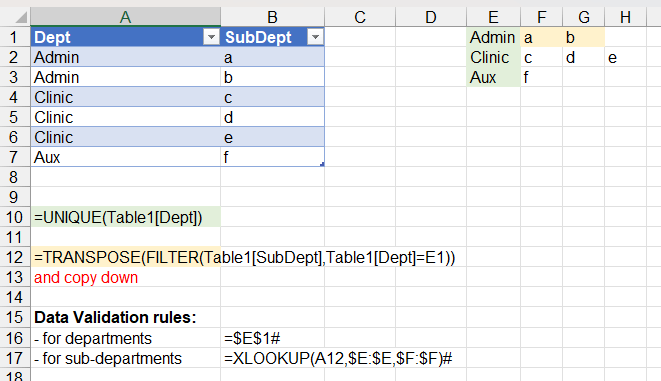Select cell A3 containing Admin
The height and width of the screenshot is (381, 661).
pyautogui.click(x=126, y=77)
